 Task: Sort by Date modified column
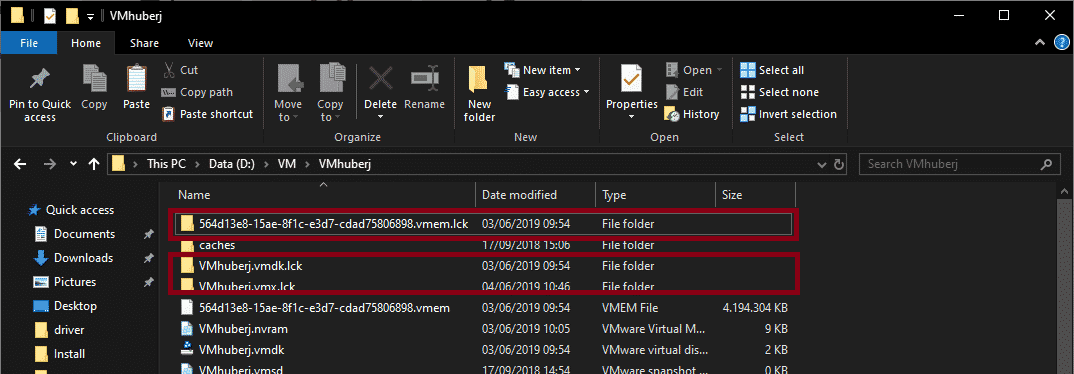pos(536,195)
